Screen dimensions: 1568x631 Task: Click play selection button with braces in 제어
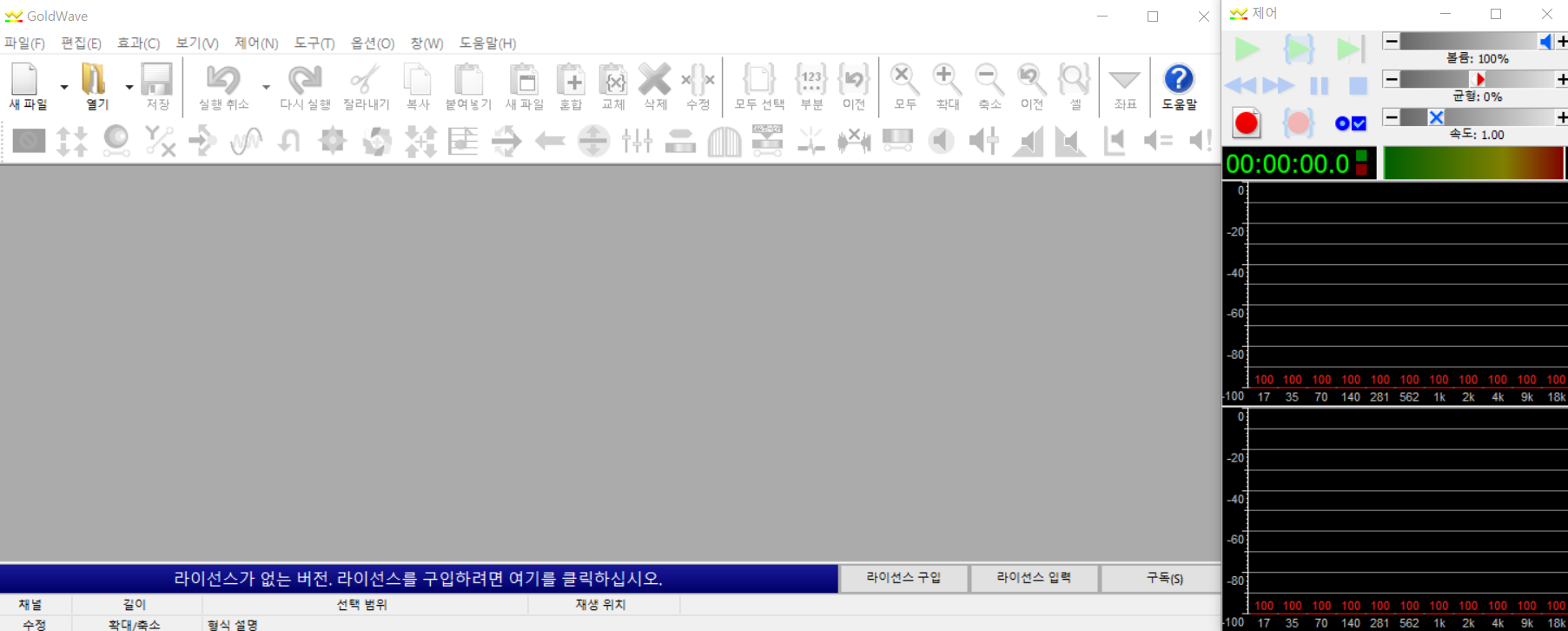[1299, 49]
